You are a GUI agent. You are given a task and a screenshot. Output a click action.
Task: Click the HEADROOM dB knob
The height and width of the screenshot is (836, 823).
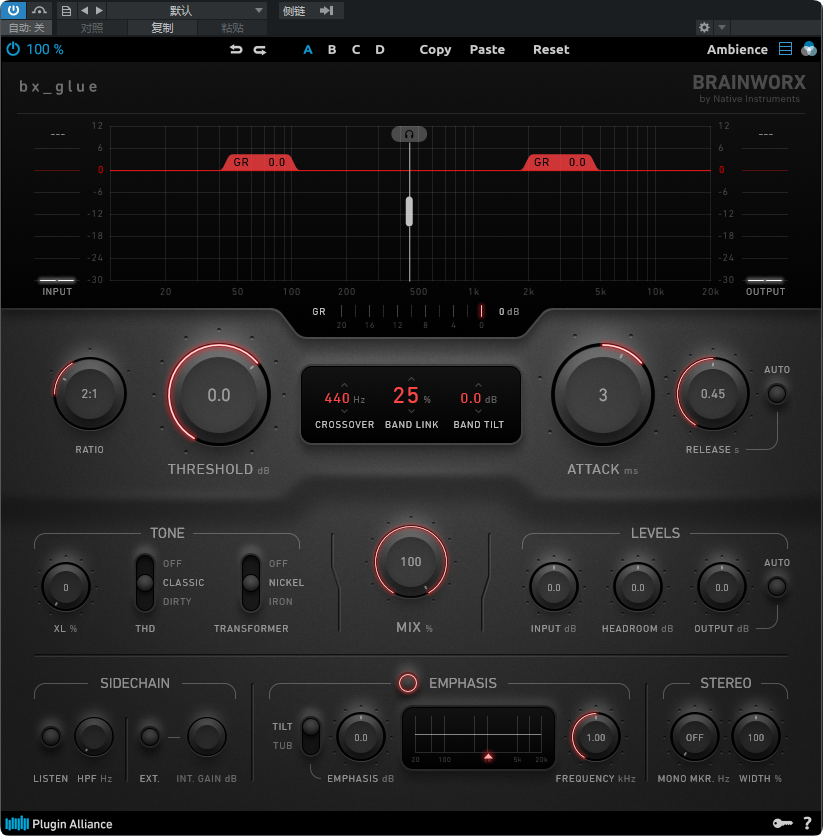[638, 587]
